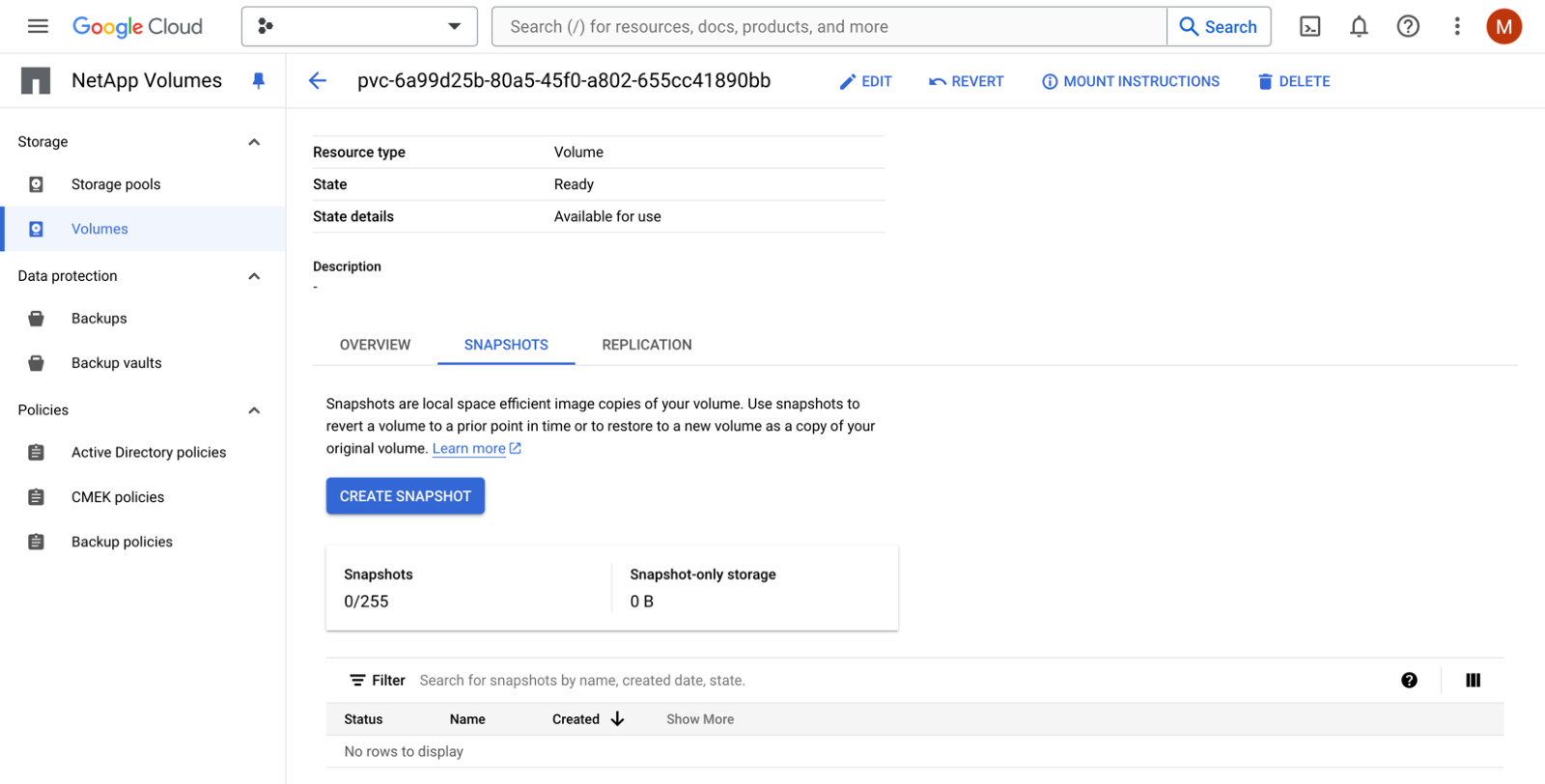Click the back arrow beside volume name
Screen dimensions: 1545x784
[x=318, y=81]
